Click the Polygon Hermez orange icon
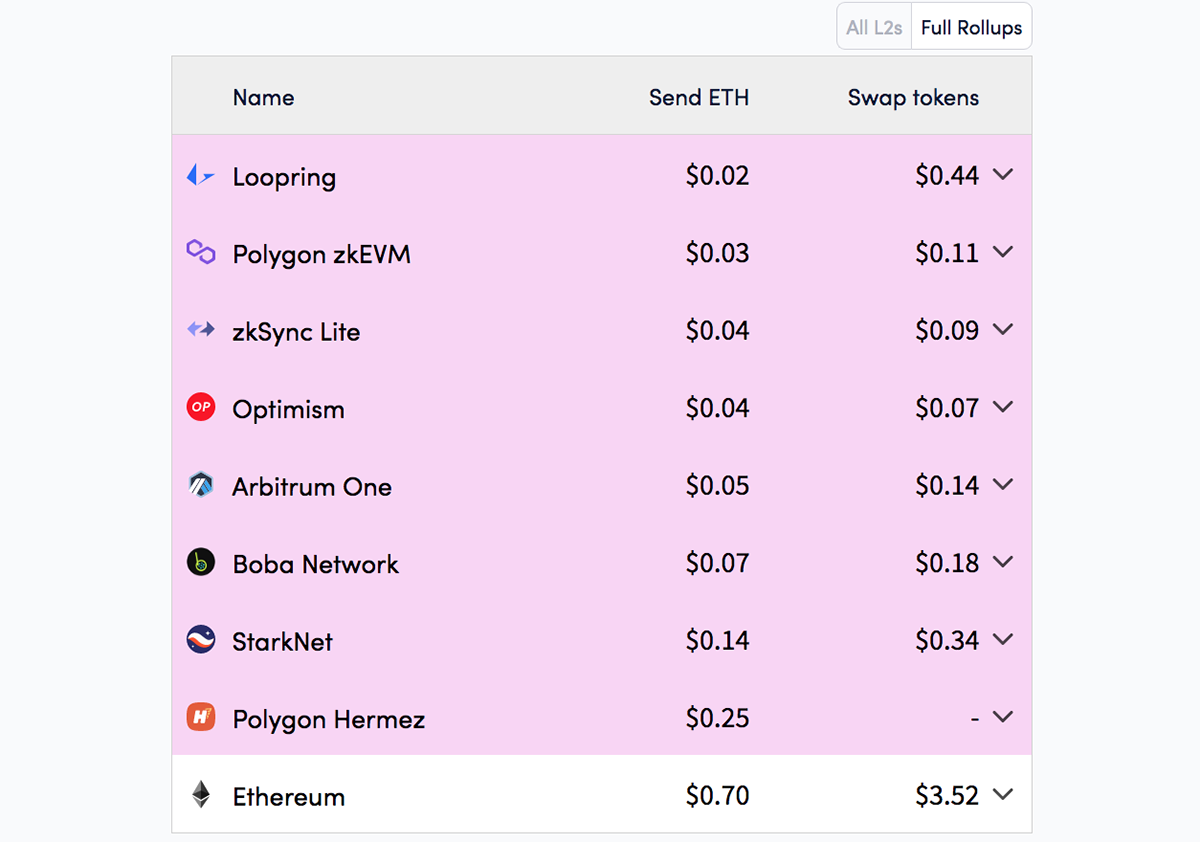Screen dimensions: 1200x842 pos(201,717)
